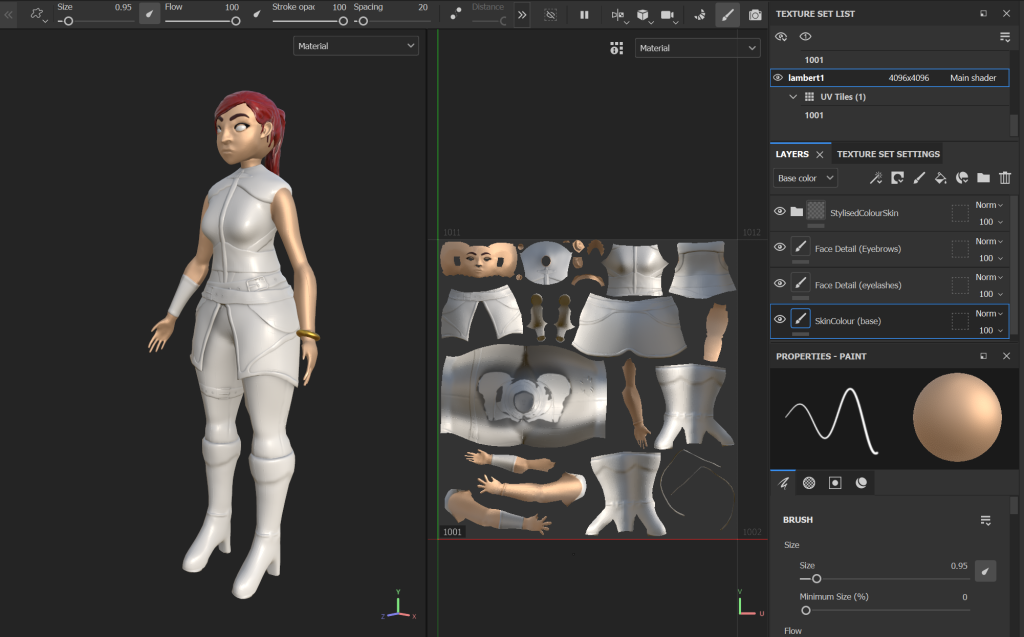
Task: Collapse the UV Tiles (1) expander
Action: tap(793, 97)
